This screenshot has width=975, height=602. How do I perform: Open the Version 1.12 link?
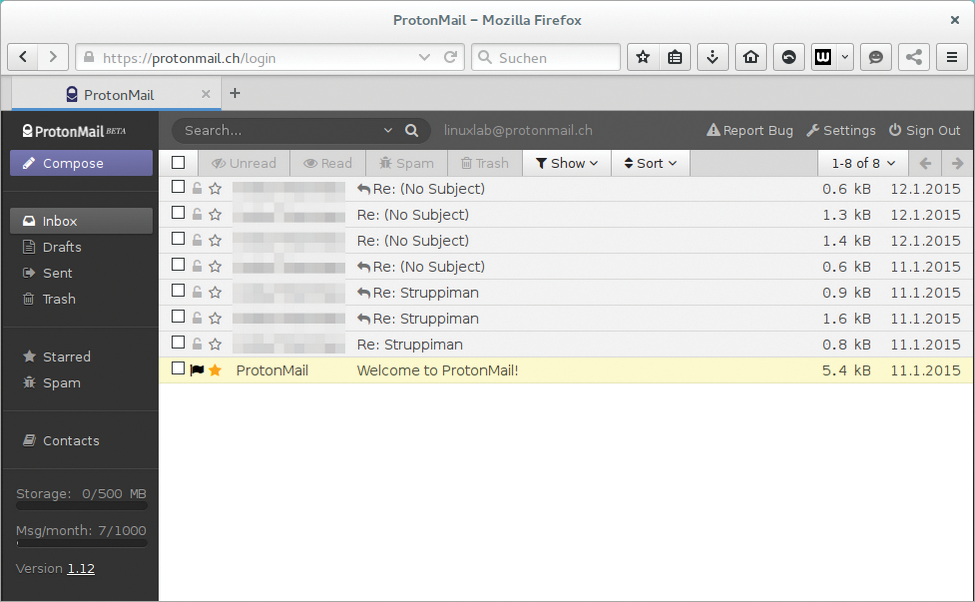coord(83,568)
